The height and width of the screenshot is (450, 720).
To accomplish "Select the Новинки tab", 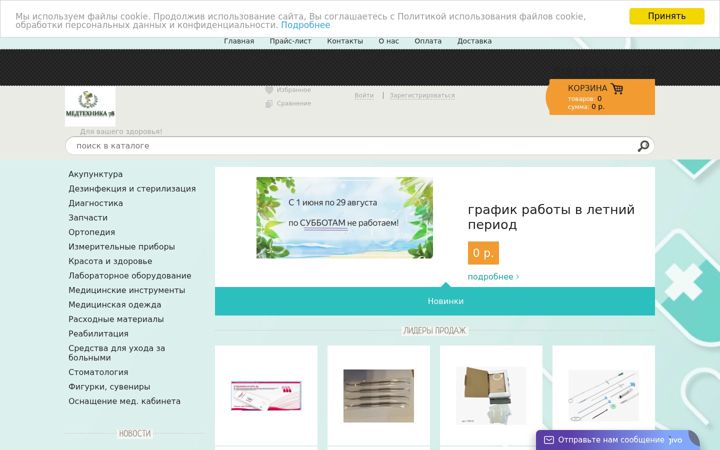I will [445, 301].
